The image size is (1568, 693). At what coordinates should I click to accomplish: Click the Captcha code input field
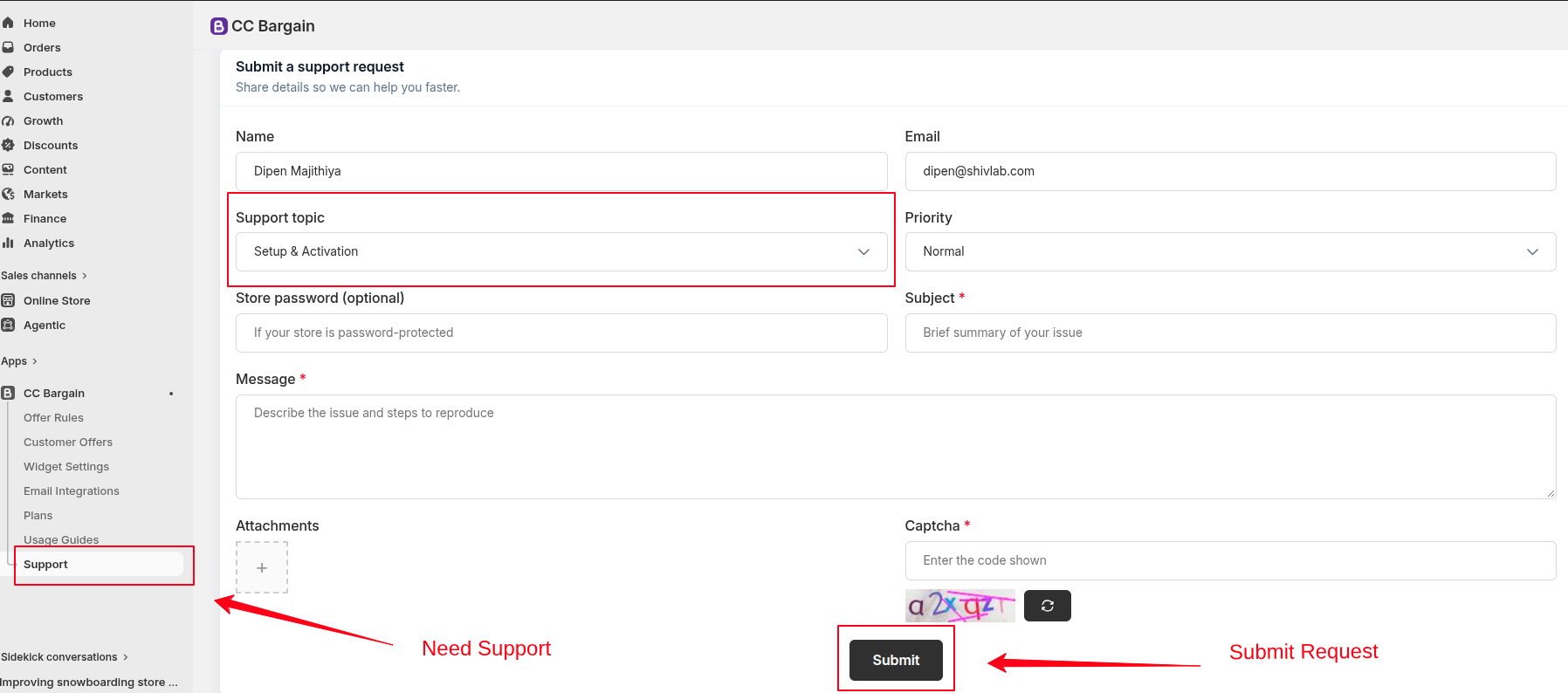[x=1230, y=560]
